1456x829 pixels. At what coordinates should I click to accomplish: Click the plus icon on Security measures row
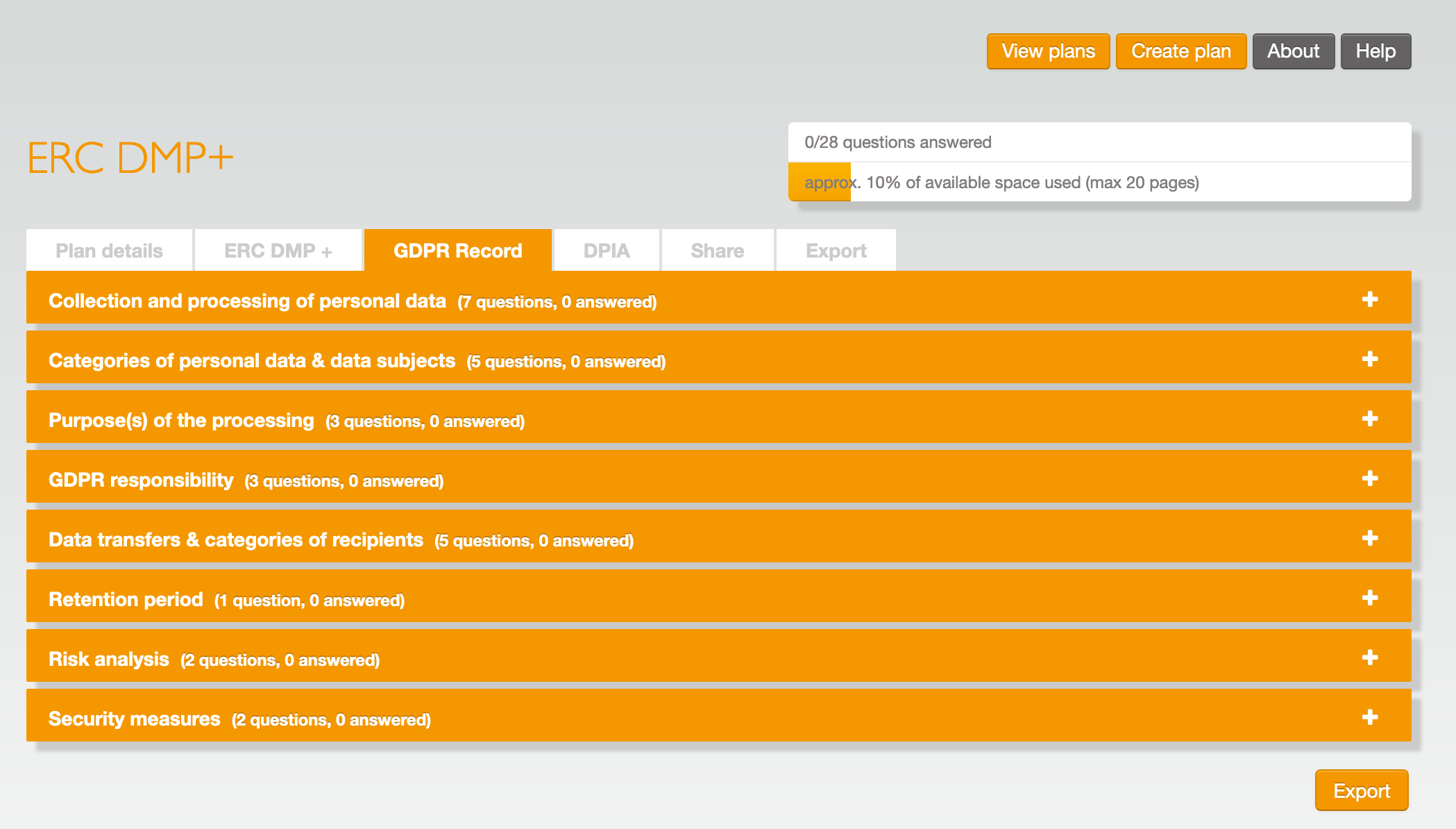(x=1370, y=717)
